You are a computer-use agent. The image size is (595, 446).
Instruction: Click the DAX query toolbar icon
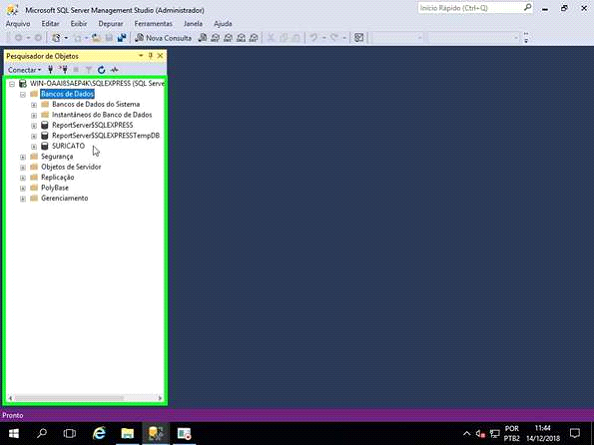[254, 38]
